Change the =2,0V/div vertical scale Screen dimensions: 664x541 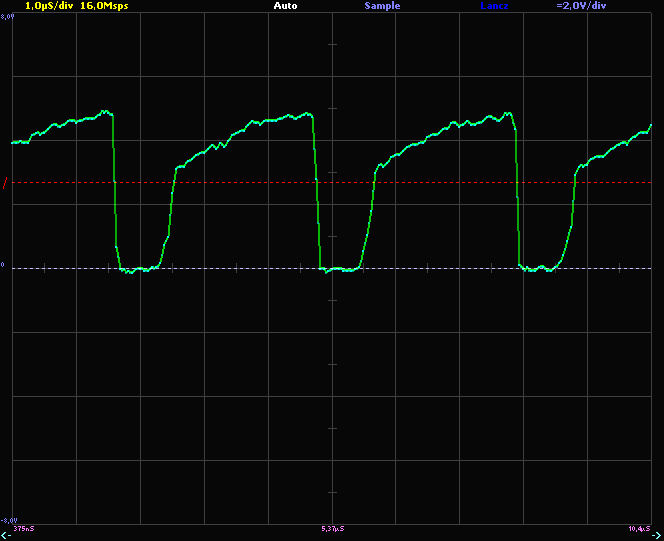pos(581,6)
